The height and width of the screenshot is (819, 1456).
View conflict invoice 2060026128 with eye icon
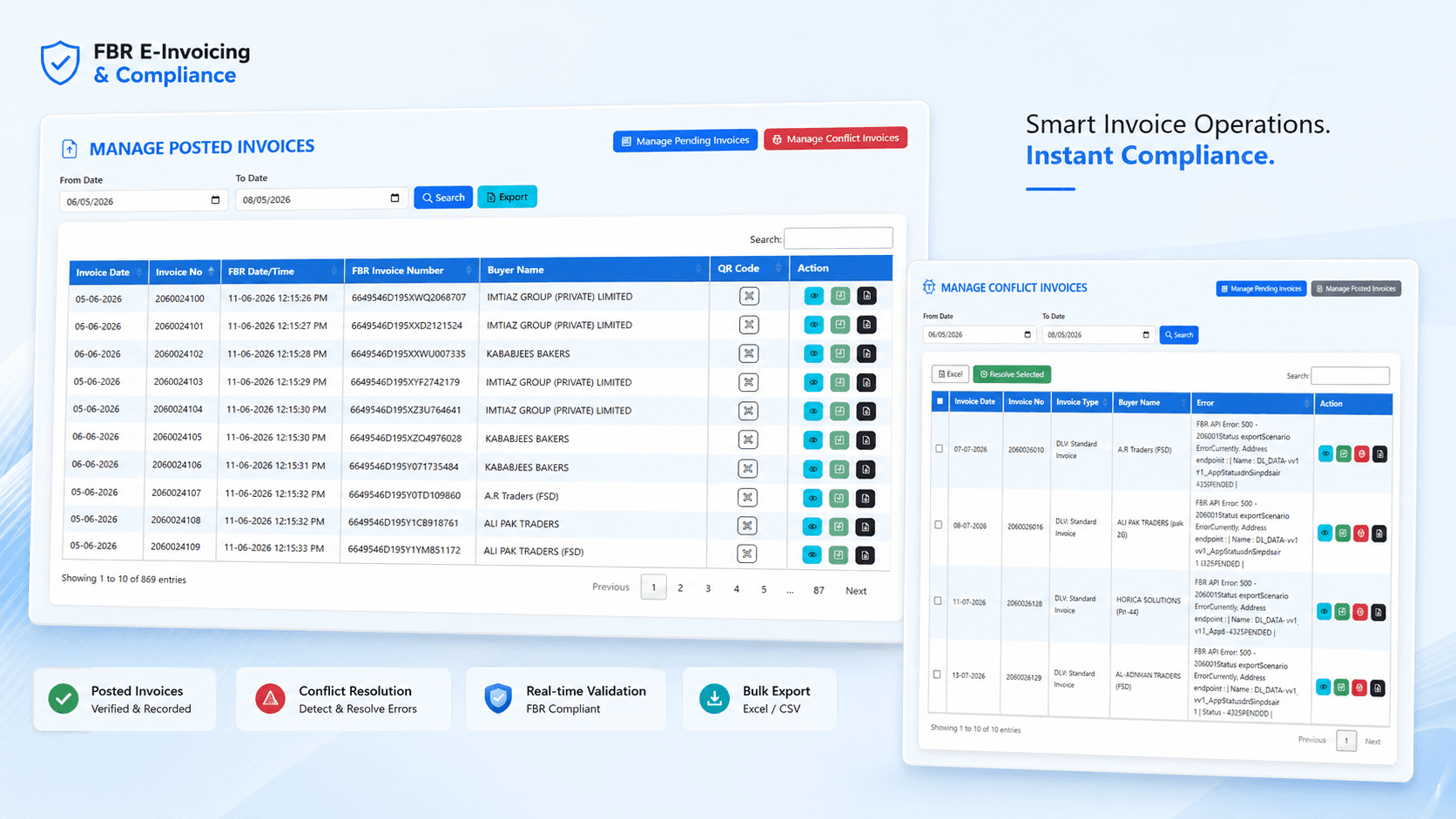1324,612
